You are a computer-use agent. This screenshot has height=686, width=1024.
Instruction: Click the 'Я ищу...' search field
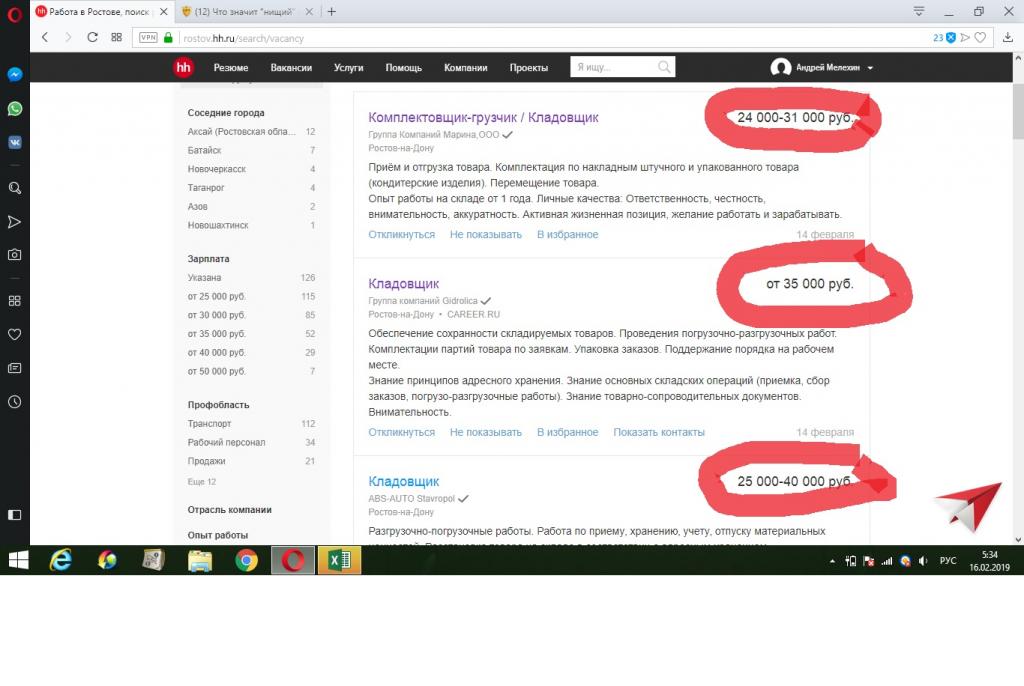613,68
